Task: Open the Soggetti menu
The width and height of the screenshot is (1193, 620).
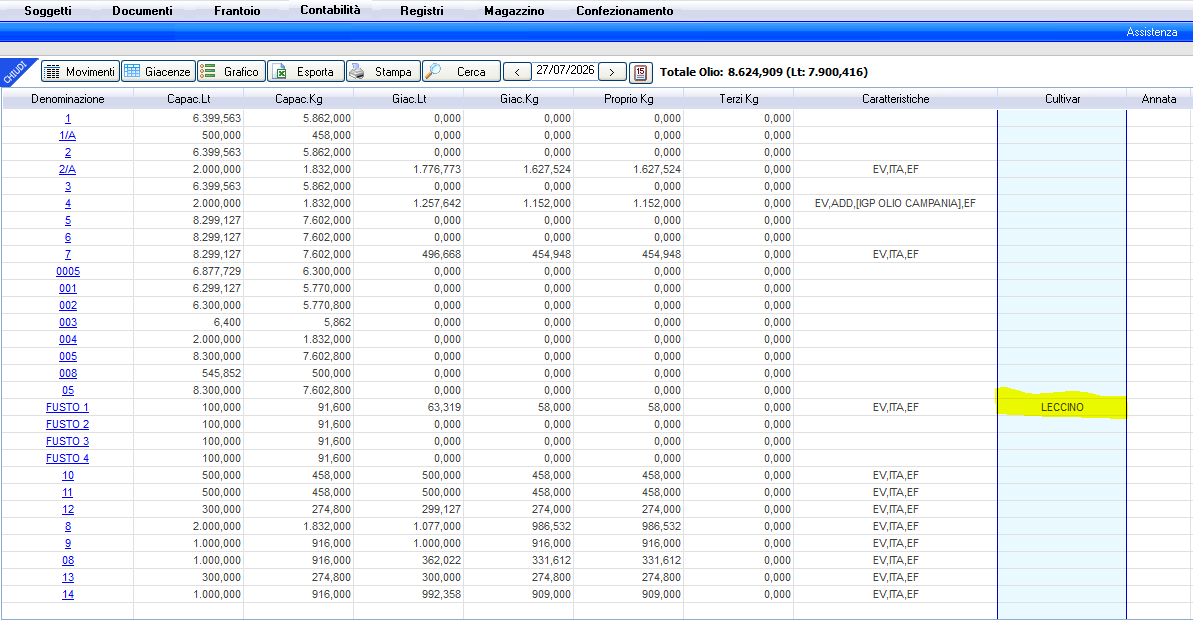Action: [48, 11]
